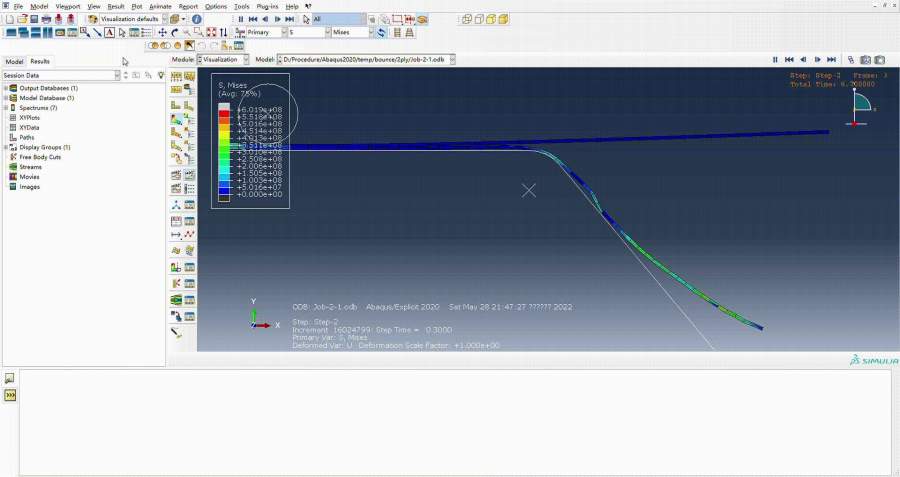Click the Print icon in the toolbar
The image size is (900, 477).
(x=46, y=19)
